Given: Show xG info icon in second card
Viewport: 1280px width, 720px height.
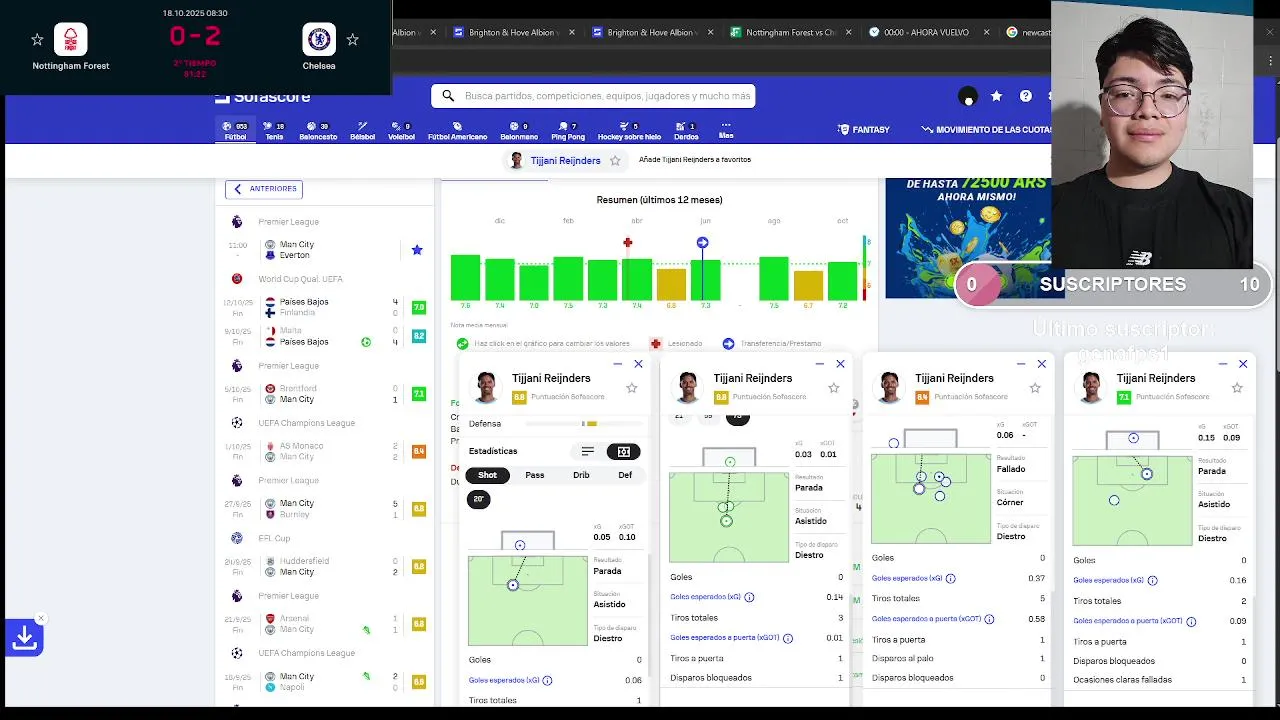Looking at the screenshot, I should pyautogui.click(x=749, y=597).
